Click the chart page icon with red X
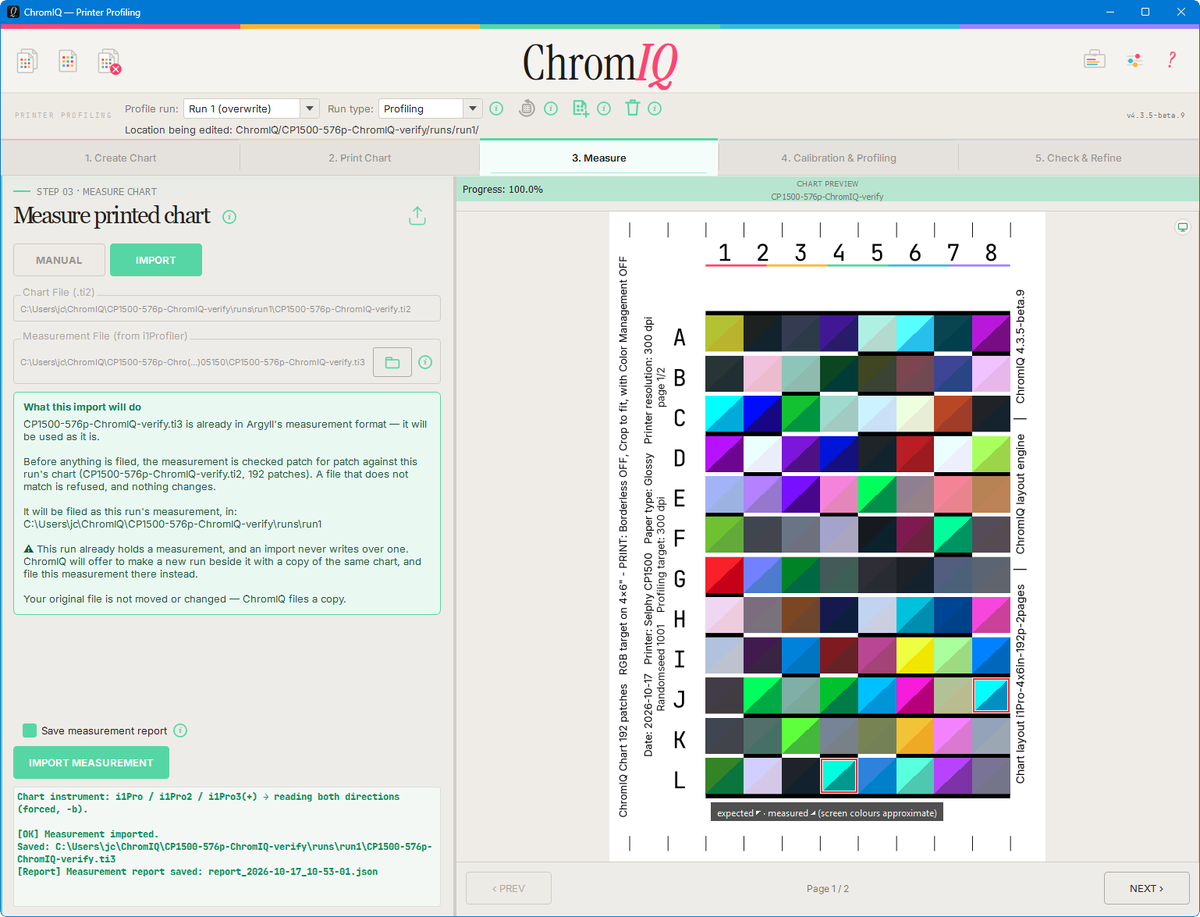The width and height of the screenshot is (1200, 917). click(110, 62)
